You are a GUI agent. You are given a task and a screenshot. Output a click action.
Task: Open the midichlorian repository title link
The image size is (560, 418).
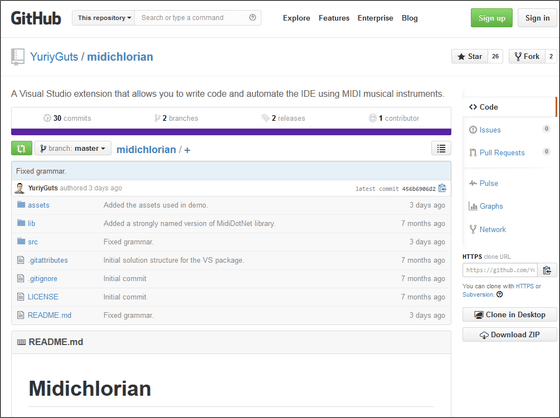(x=120, y=57)
